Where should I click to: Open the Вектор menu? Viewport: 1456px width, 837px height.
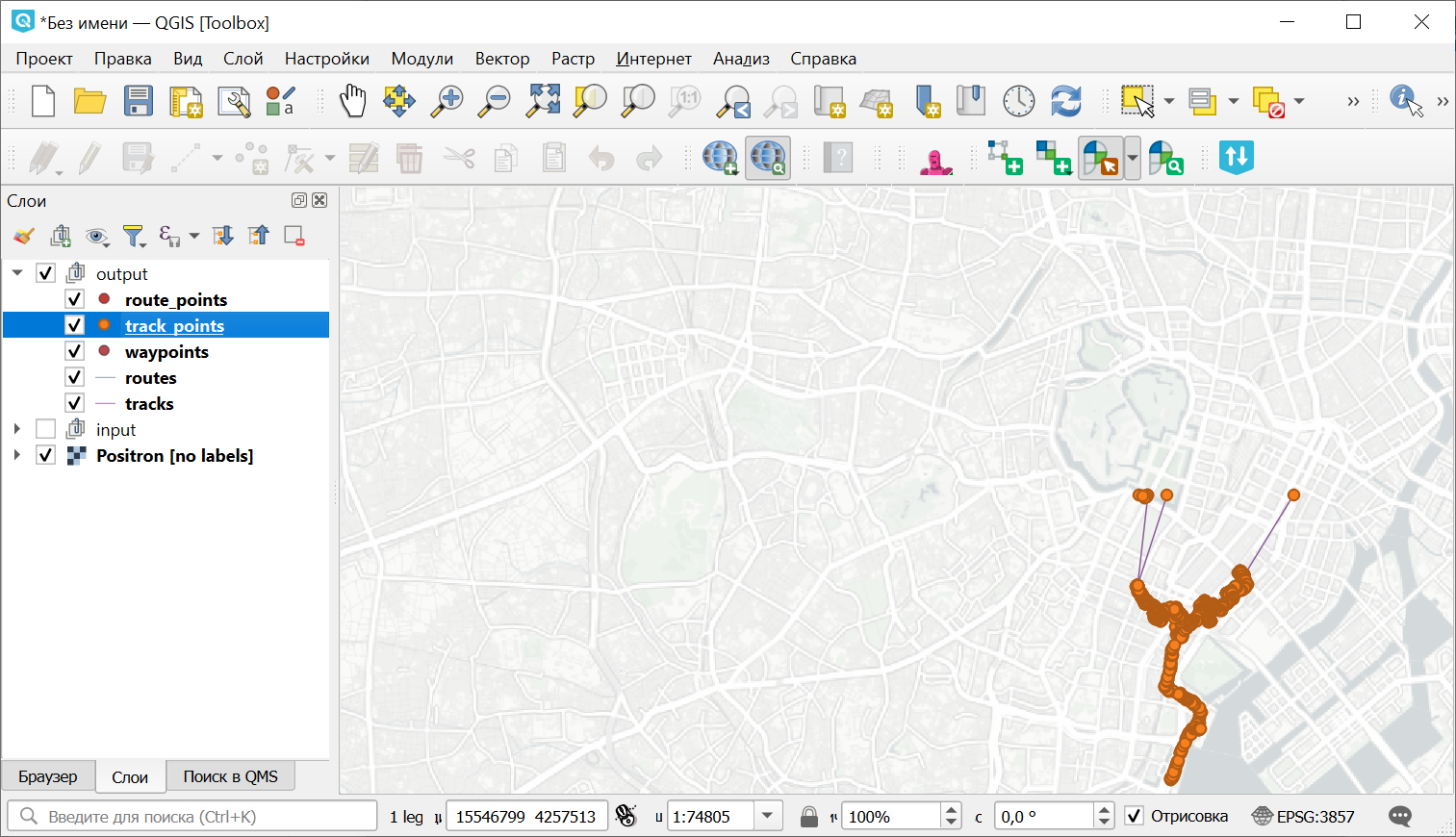(502, 59)
